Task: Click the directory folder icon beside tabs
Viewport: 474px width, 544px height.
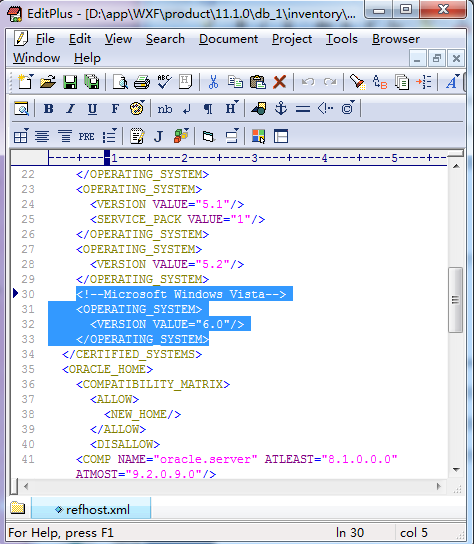Action: pos(18,508)
